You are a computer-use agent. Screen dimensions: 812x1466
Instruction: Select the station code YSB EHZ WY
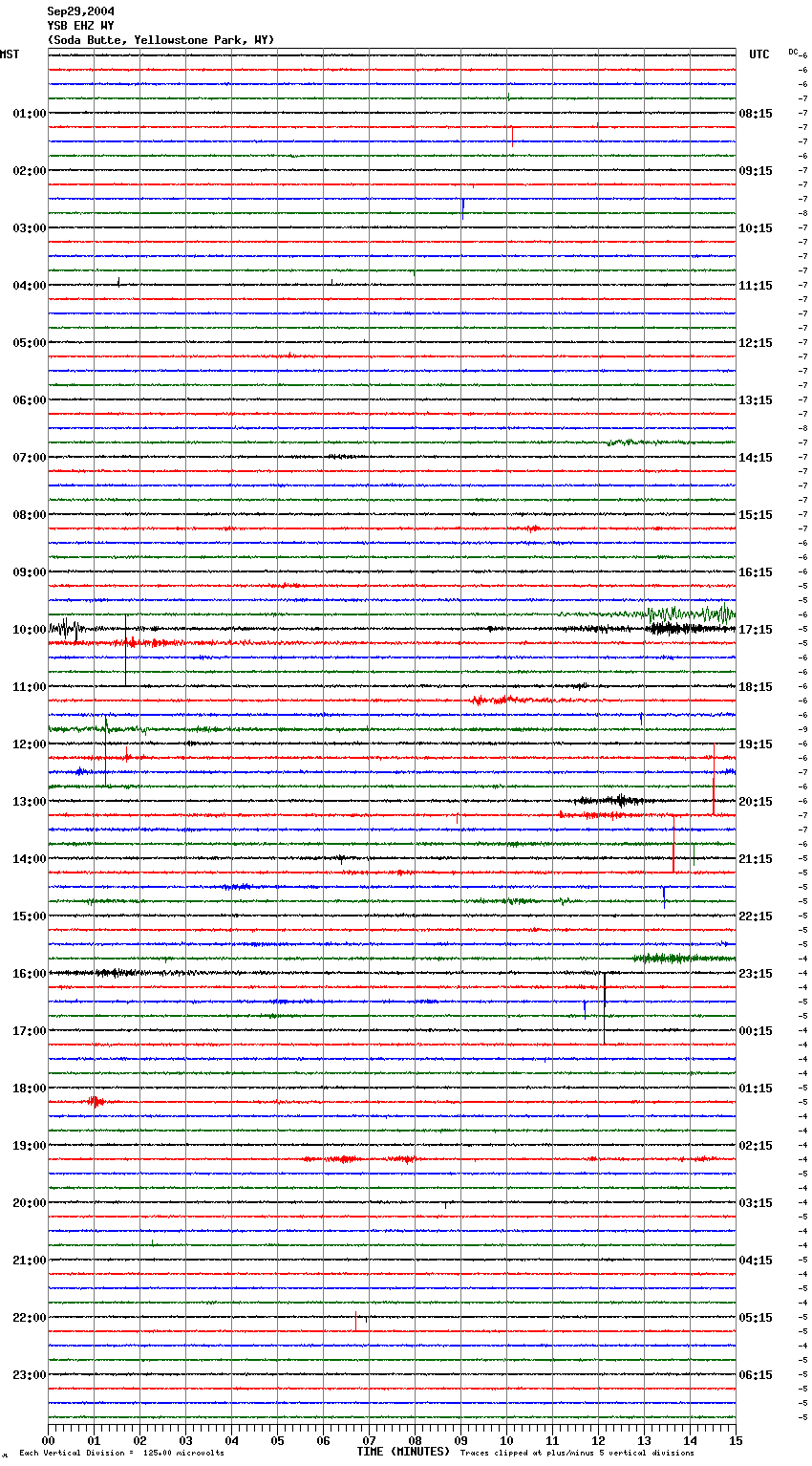point(81,26)
